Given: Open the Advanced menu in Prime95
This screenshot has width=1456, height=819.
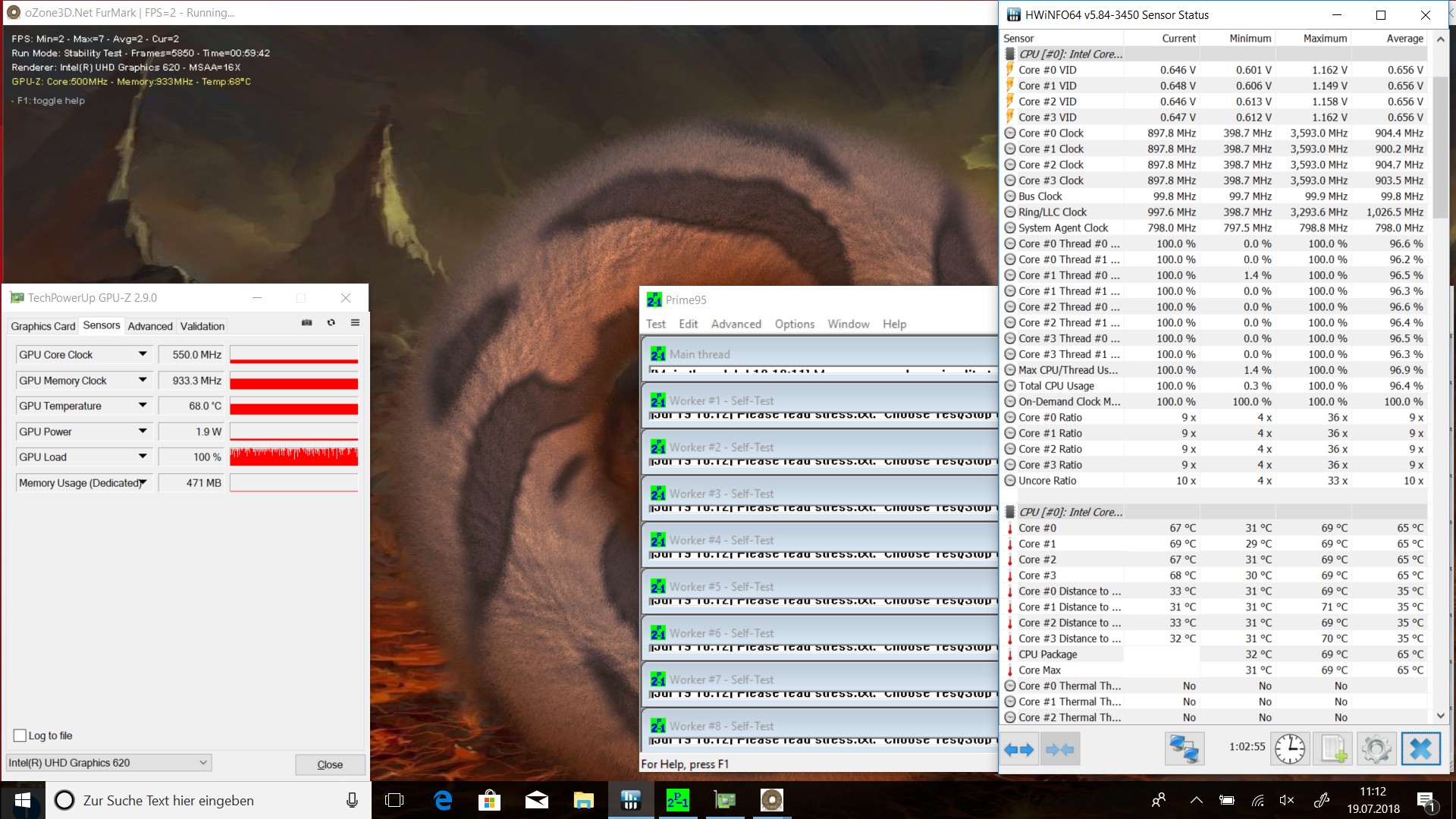Looking at the screenshot, I should point(736,324).
